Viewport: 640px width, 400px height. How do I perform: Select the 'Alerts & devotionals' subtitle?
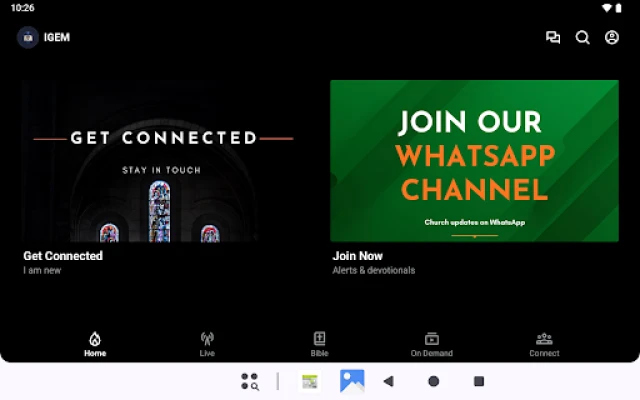click(373, 270)
